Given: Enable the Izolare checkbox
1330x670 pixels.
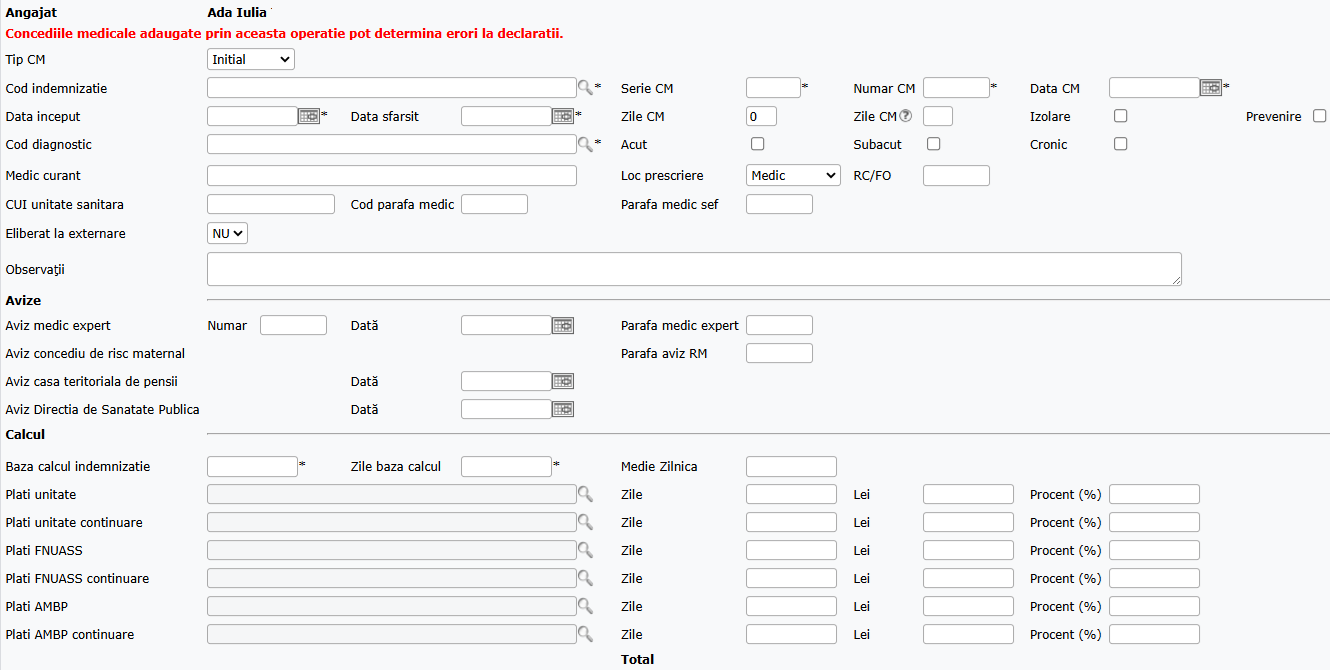Looking at the screenshot, I should click(x=1121, y=116).
